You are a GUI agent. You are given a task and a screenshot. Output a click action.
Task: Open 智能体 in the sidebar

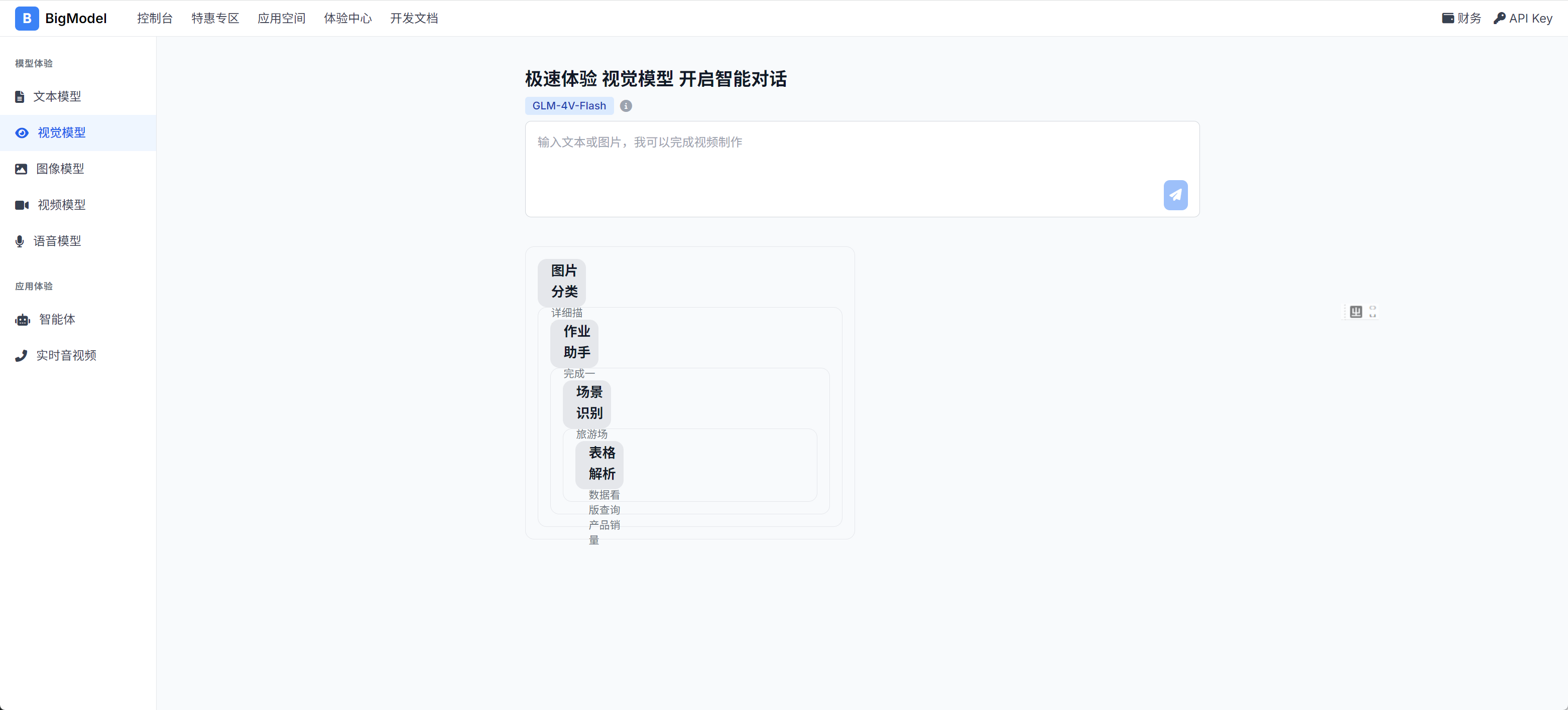[x=78, y=320]
